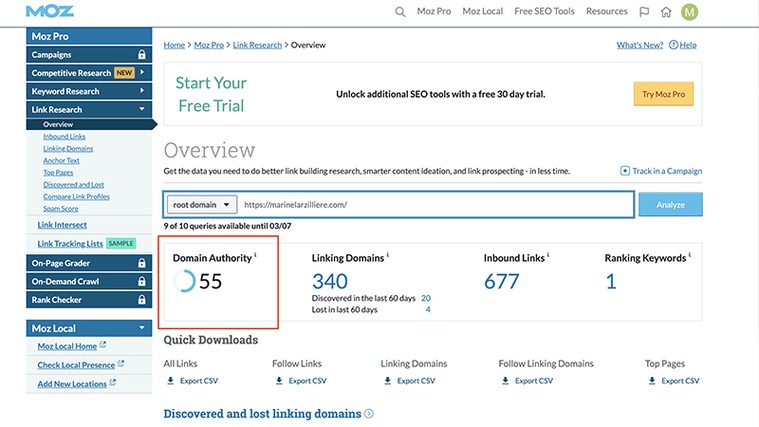Click download icon under Follow Linking Domains
This screenshot has width=759, height=427.
click(505, 381)
